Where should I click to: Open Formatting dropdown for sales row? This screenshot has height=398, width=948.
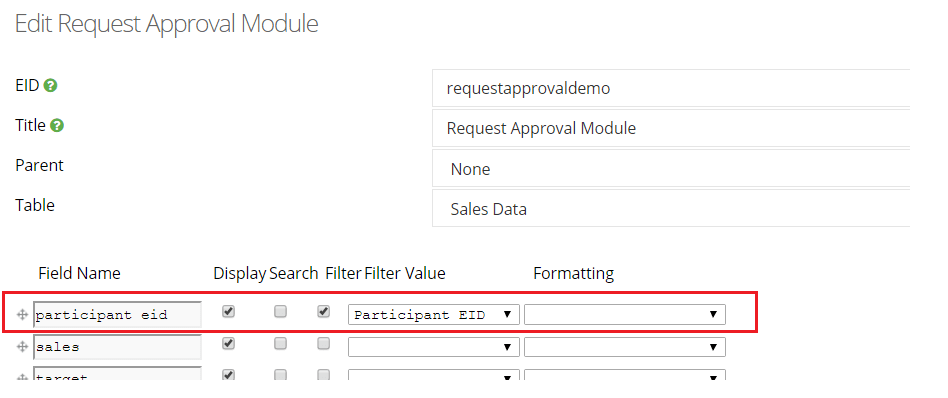click(625, 347)
